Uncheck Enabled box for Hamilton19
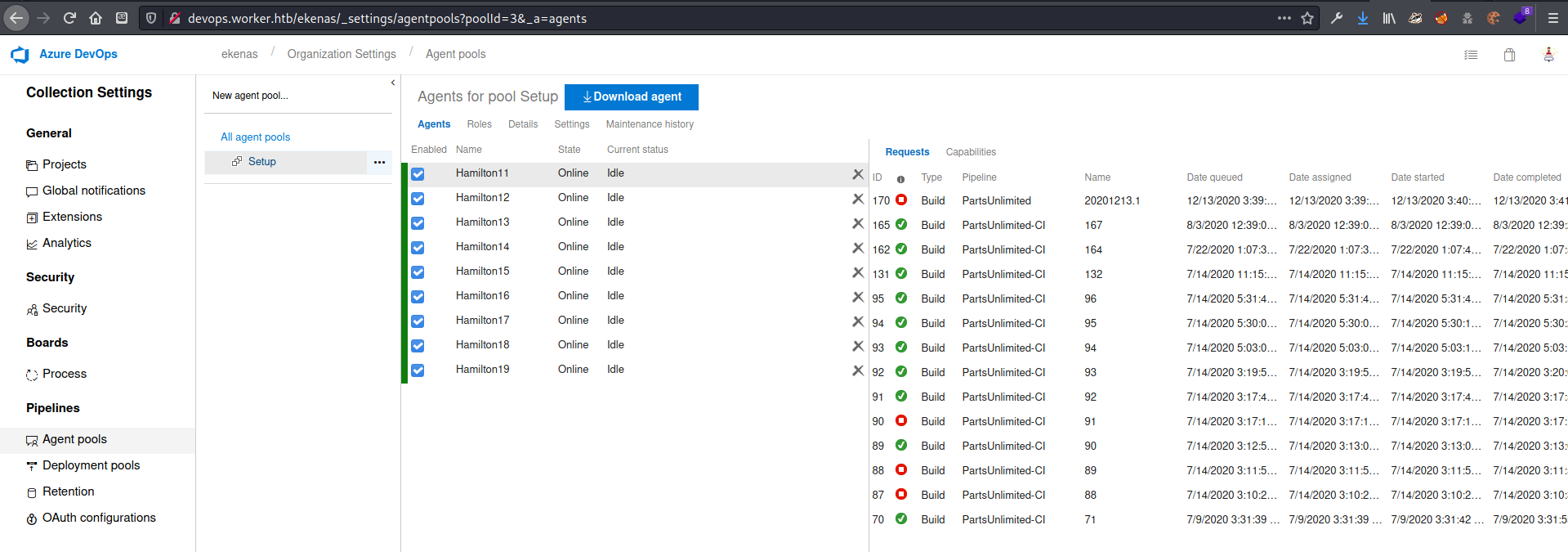 pyautogui.click(x=418, y=370)
